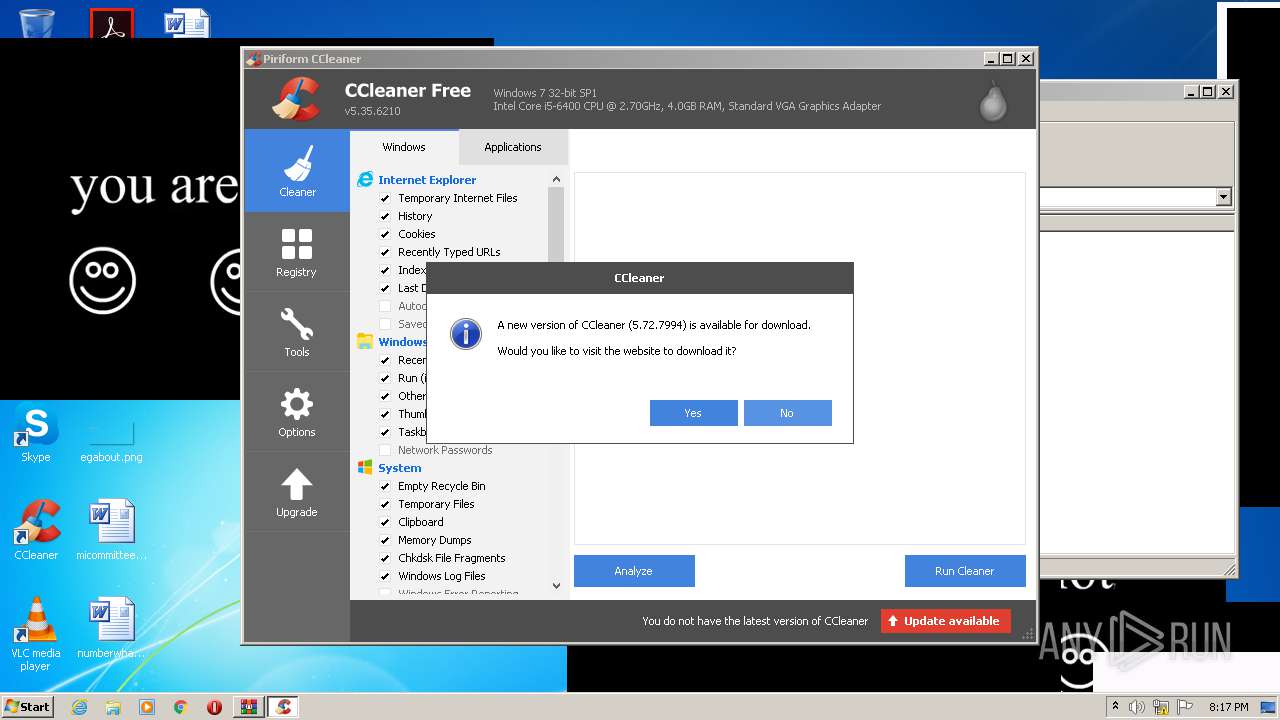This screenshot has width=1280, height=720.
Task: Open Skype desktop shortcut
Action: [x=36, y=435]
